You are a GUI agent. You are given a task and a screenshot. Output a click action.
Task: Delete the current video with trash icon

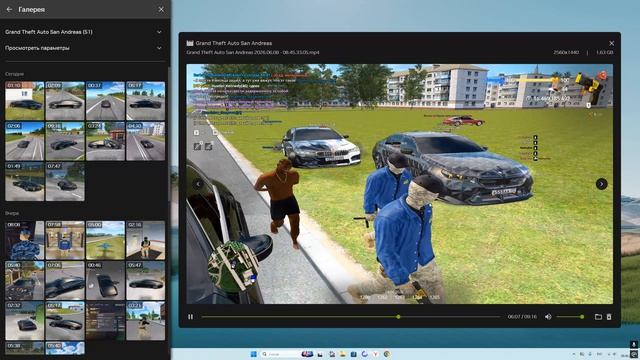coord(609,317)
